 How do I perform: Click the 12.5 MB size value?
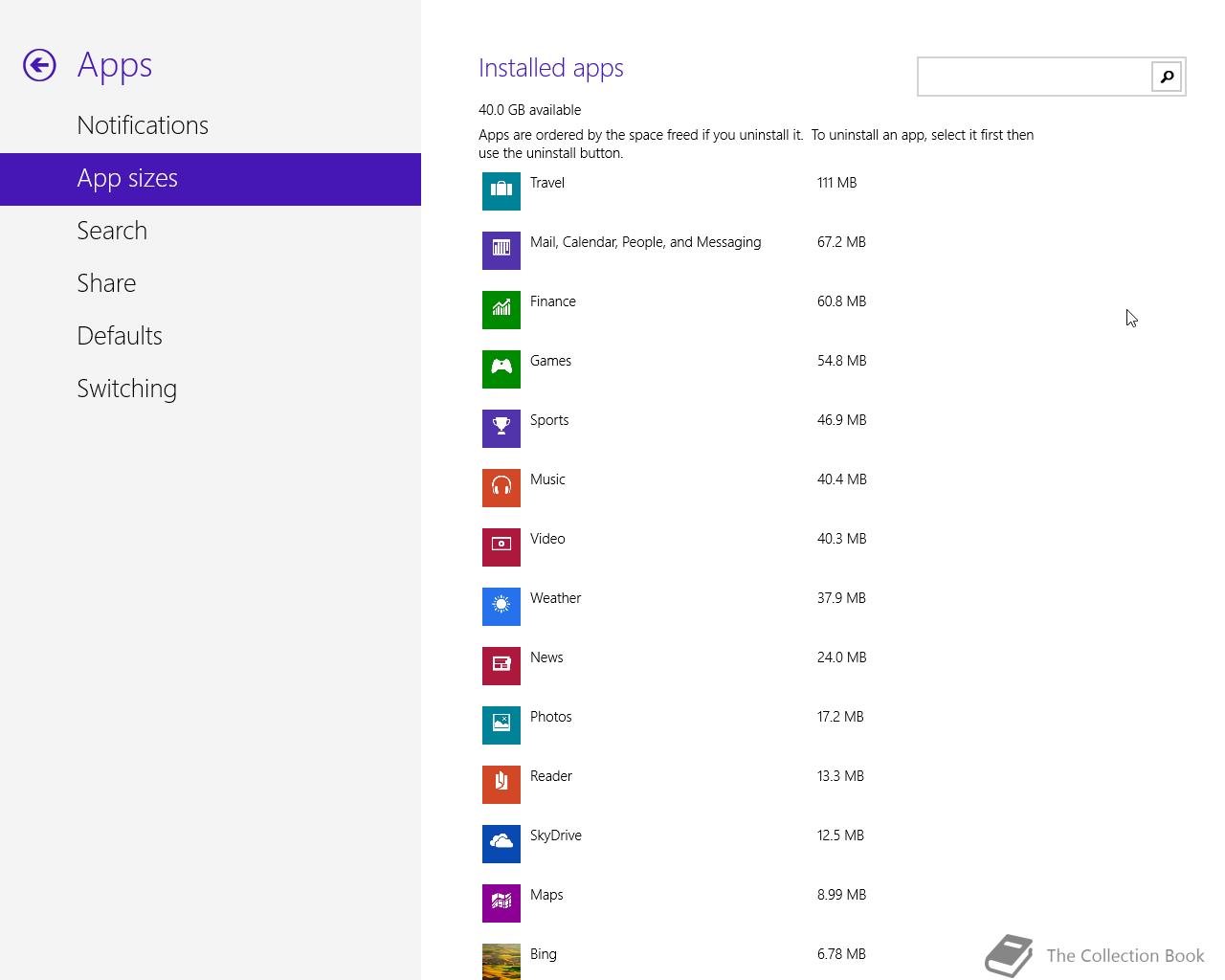point(841,835)
